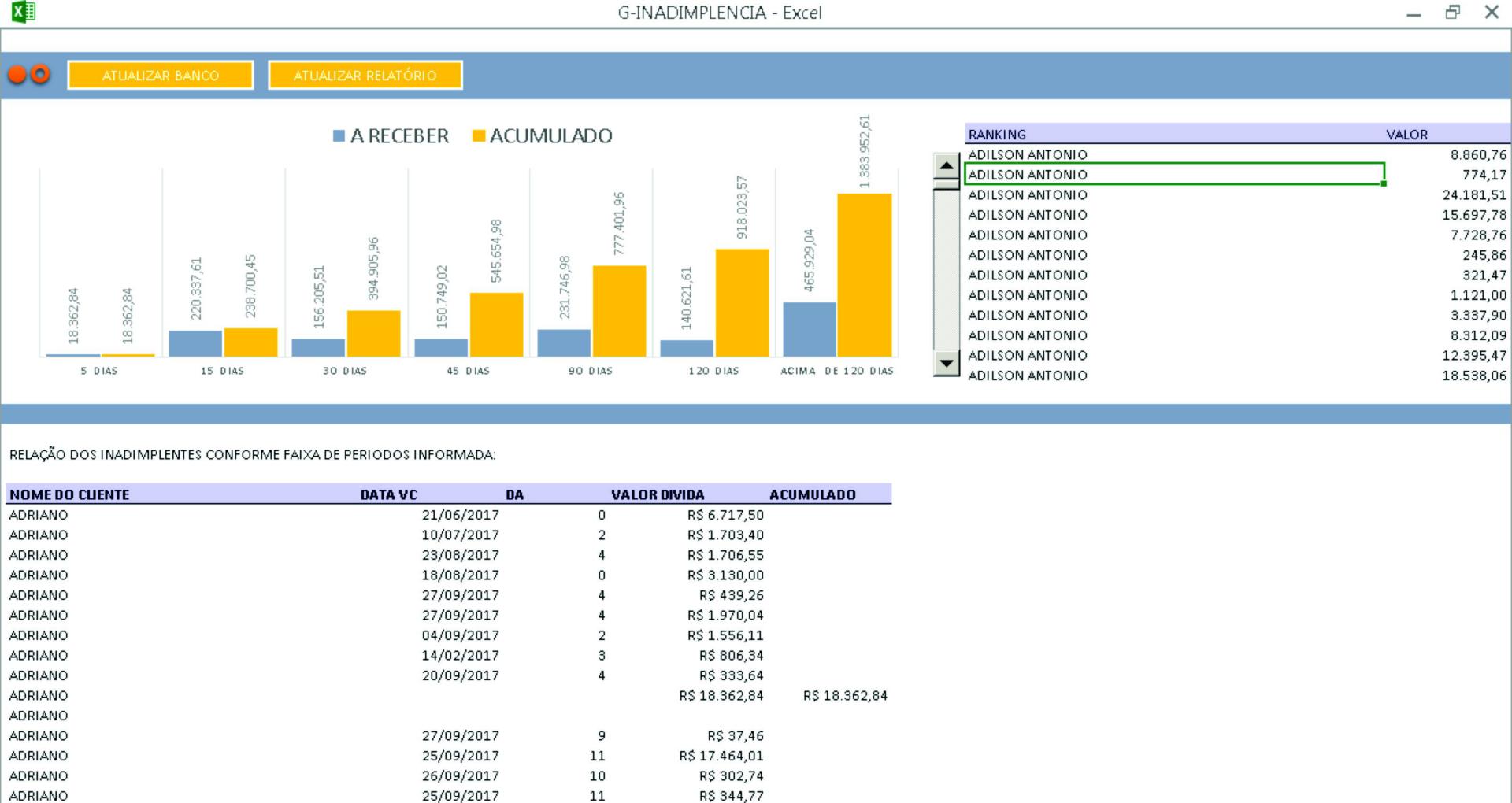Image resolution: width=1512 pixels, height=803 pixels.
Task: Select the yellow bar above ACIMA DE 120 DIAS
Action: tap(864, 275)
